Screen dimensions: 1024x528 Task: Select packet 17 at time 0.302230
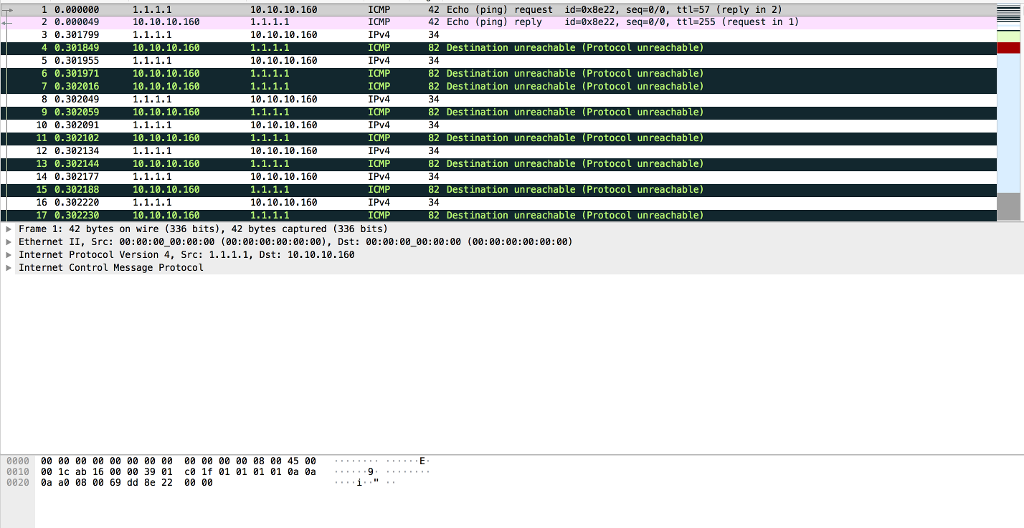click(499, 216)
